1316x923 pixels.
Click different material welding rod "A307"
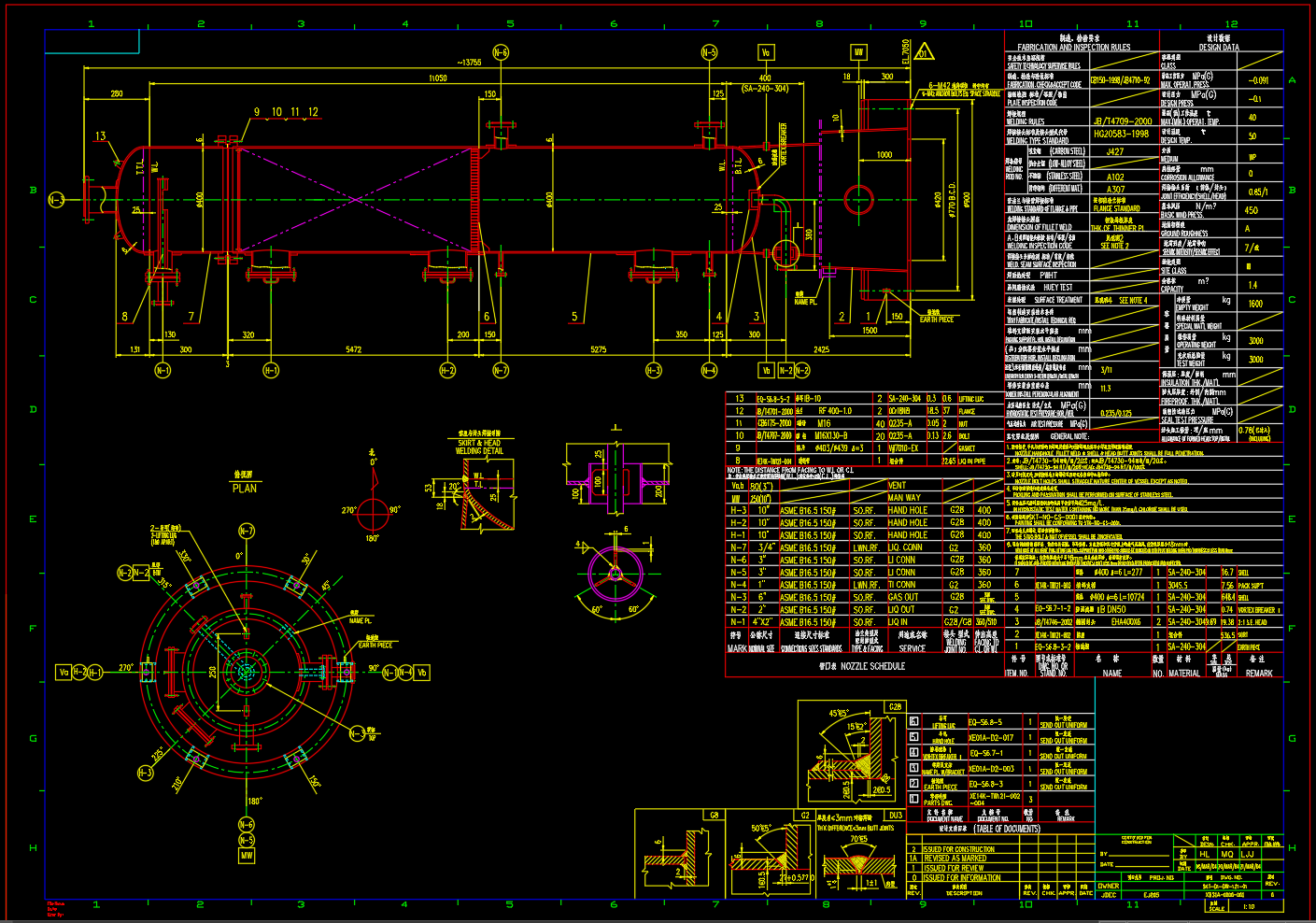click(x=1115, y=189)
